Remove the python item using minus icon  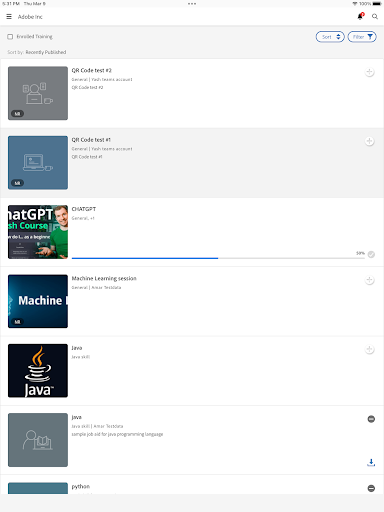(371, 488)
